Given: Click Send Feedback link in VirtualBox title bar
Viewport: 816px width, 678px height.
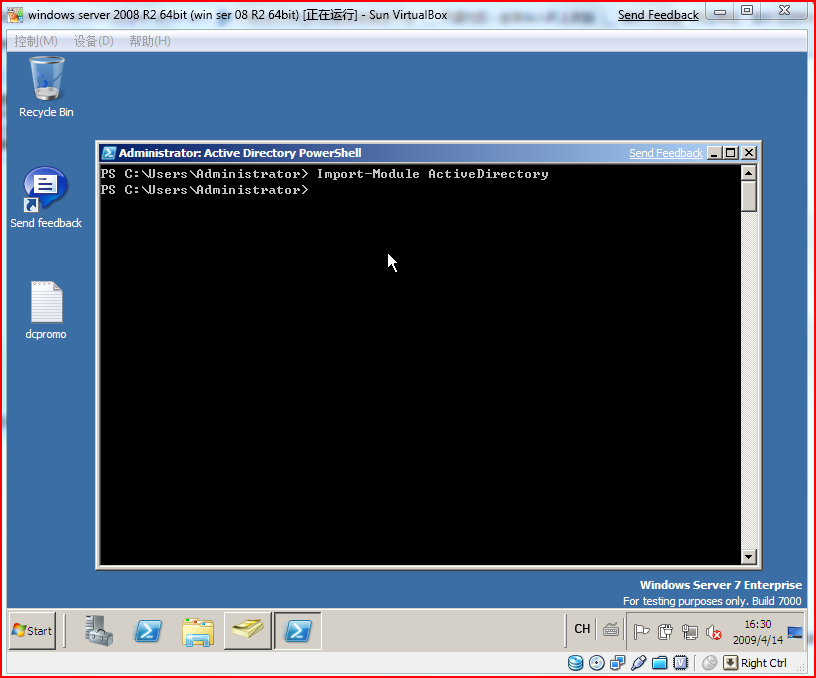Looking at the screenshot, I should coord(658,15).
